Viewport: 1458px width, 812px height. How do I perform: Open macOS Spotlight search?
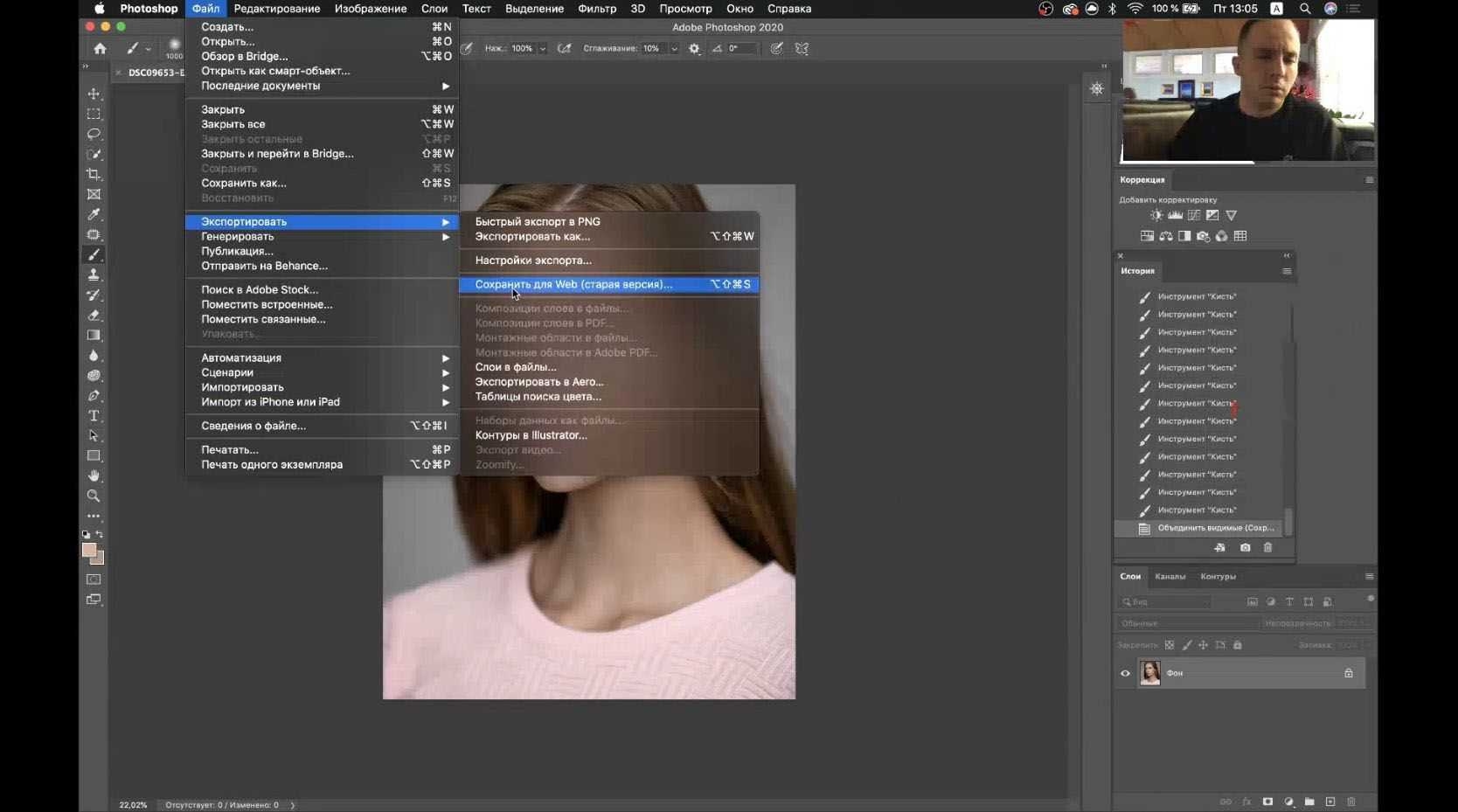click(1305, 9)
